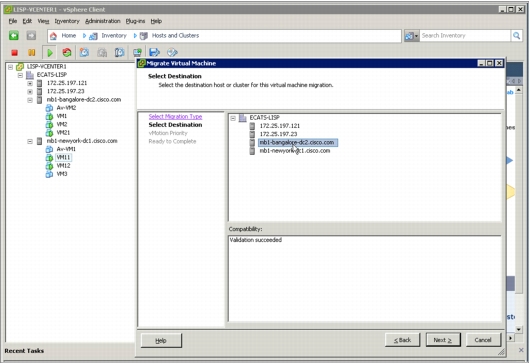Screen dimensions: 530x364
Task: Select VM2 in the inventory tree
Action: 62,124
